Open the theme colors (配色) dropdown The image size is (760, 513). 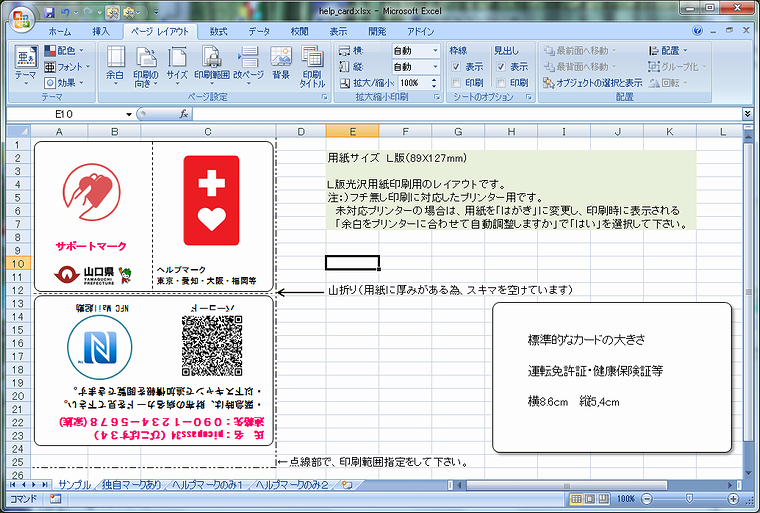(x=68, y=50)
